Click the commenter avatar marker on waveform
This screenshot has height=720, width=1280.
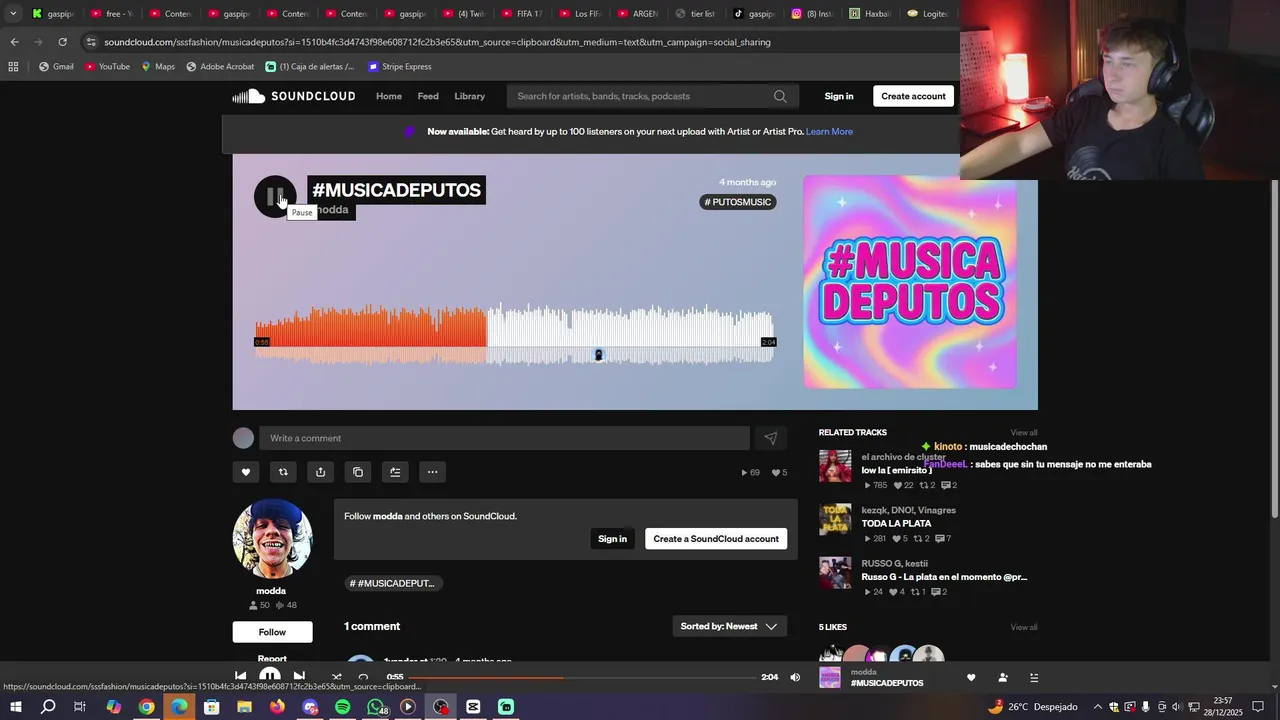point(599,355)
